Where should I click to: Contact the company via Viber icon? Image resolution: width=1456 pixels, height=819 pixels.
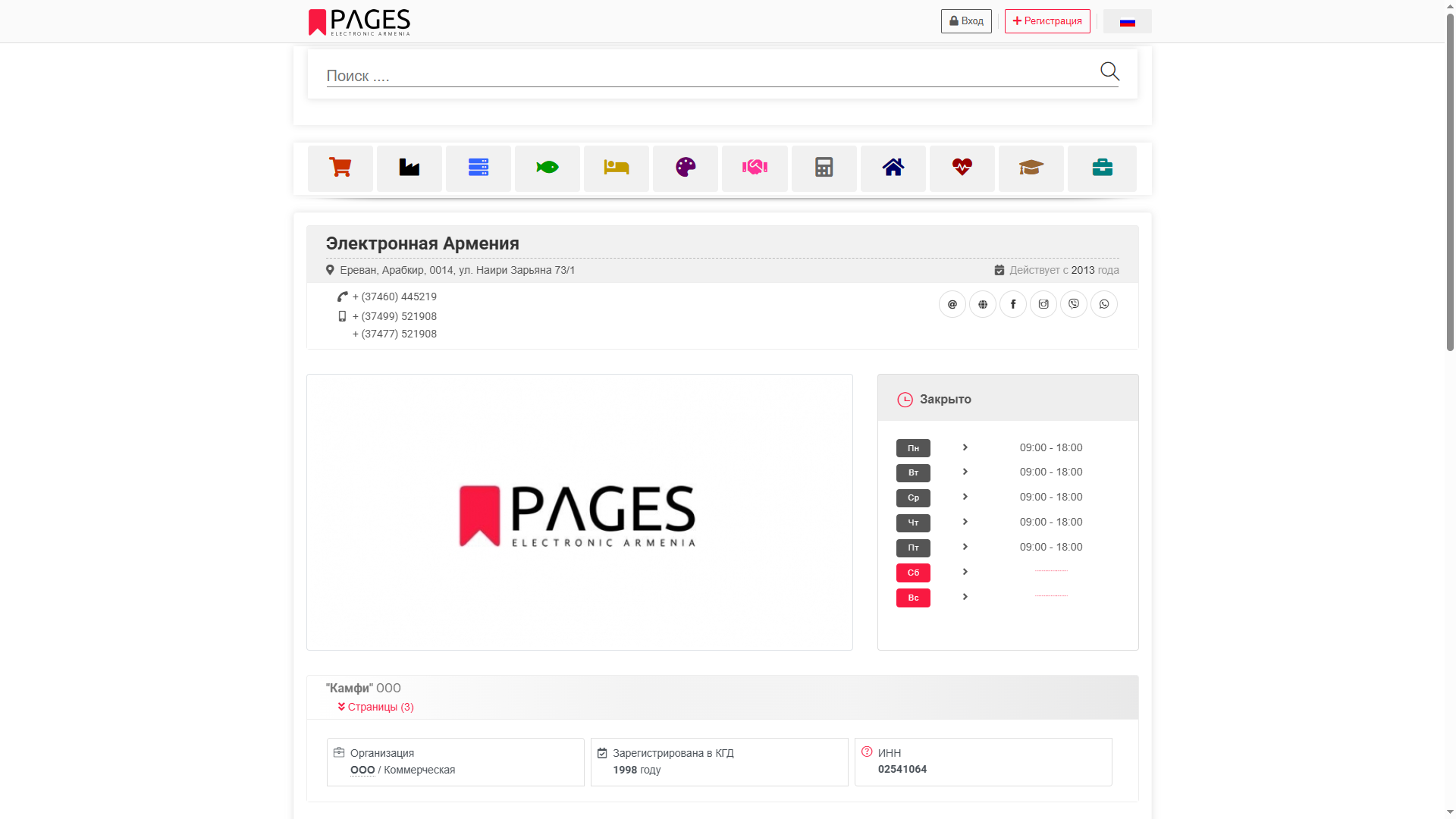coord(1074,304)
